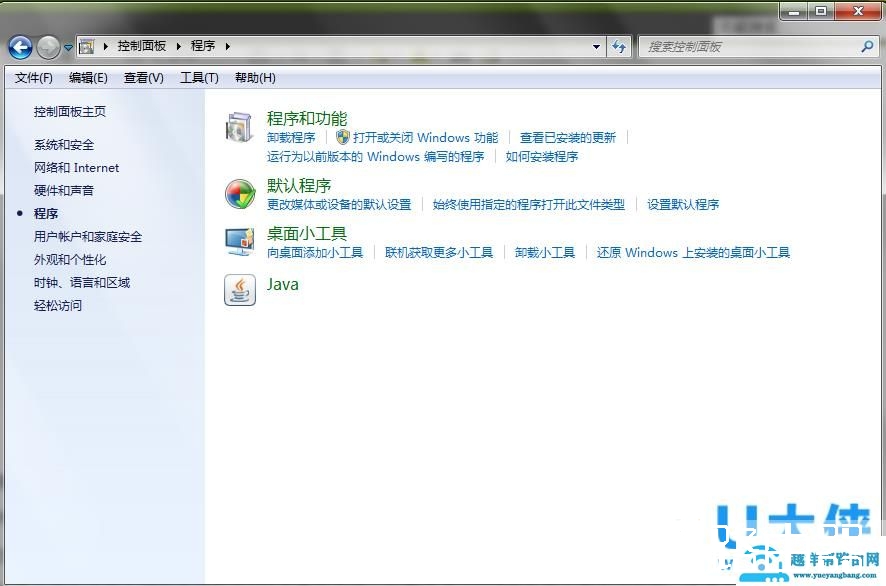Open the recent pages dropdown arrow
Screen dimensions: 886x586
coord(68,47)
